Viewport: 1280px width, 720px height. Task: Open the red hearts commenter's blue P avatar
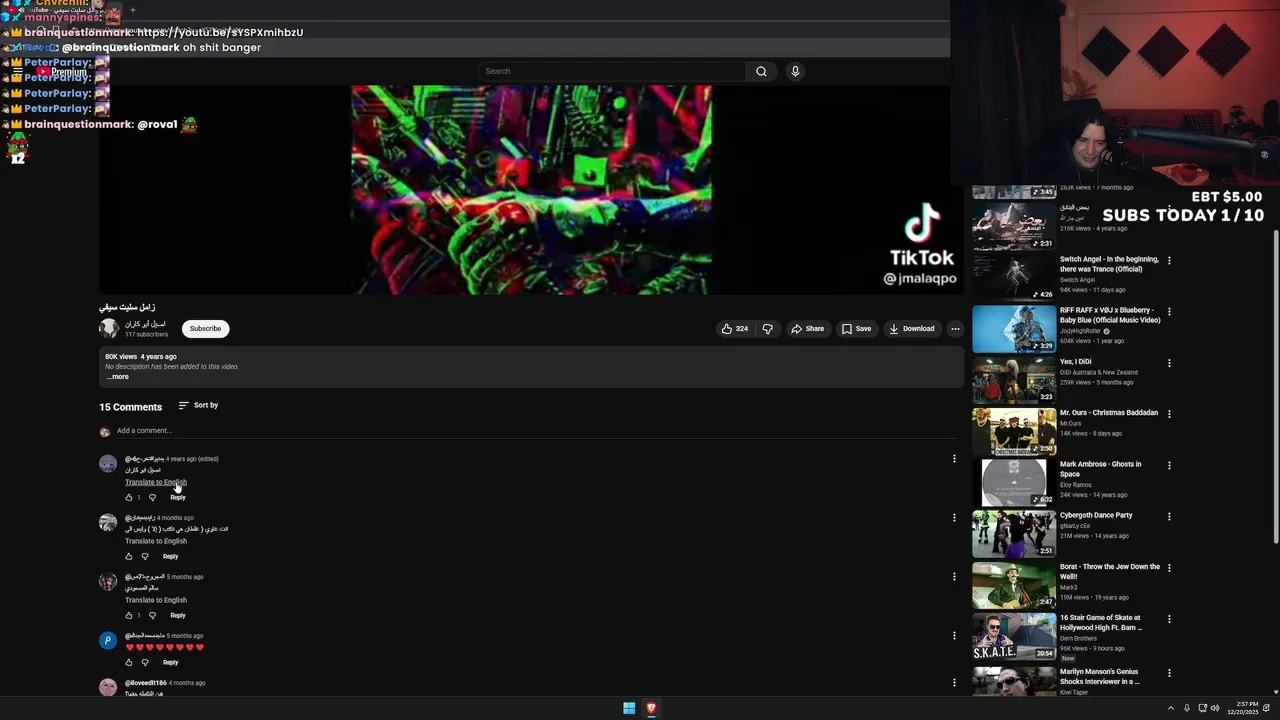[108, 640]
